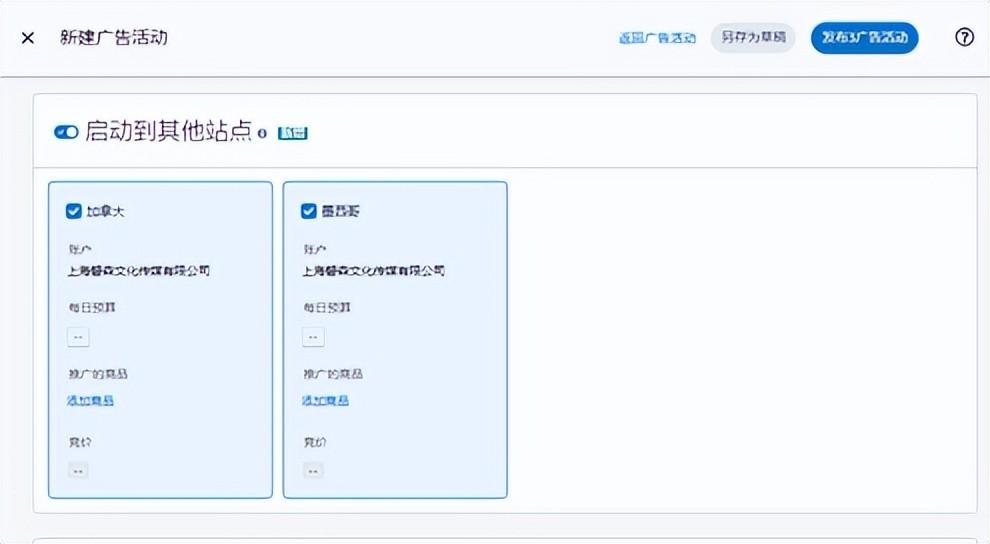Click the 发布3广告活动 publish button
990x544 pixels.
(x=864, y=38)
